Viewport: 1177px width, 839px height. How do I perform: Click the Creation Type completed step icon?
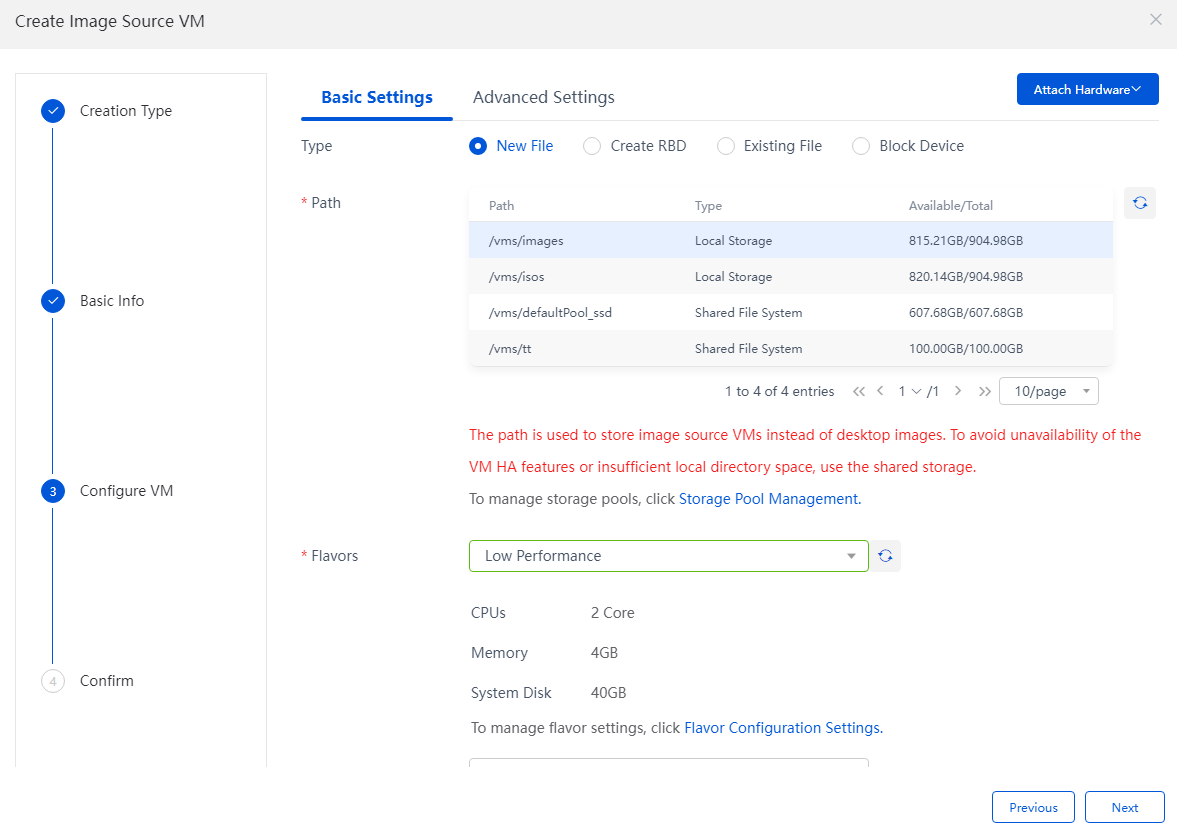(53, 111)
